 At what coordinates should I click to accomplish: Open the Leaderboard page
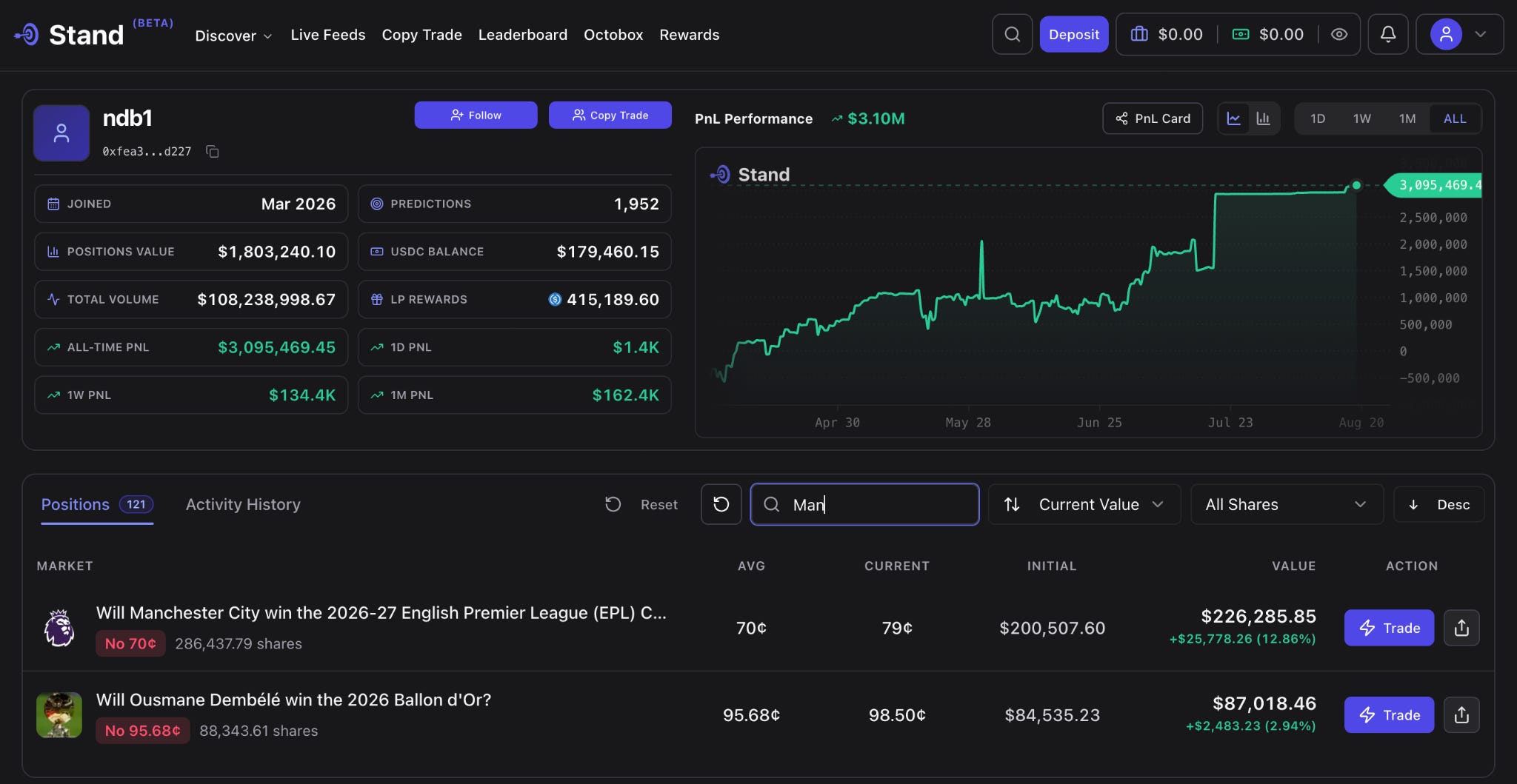[523, 35]
